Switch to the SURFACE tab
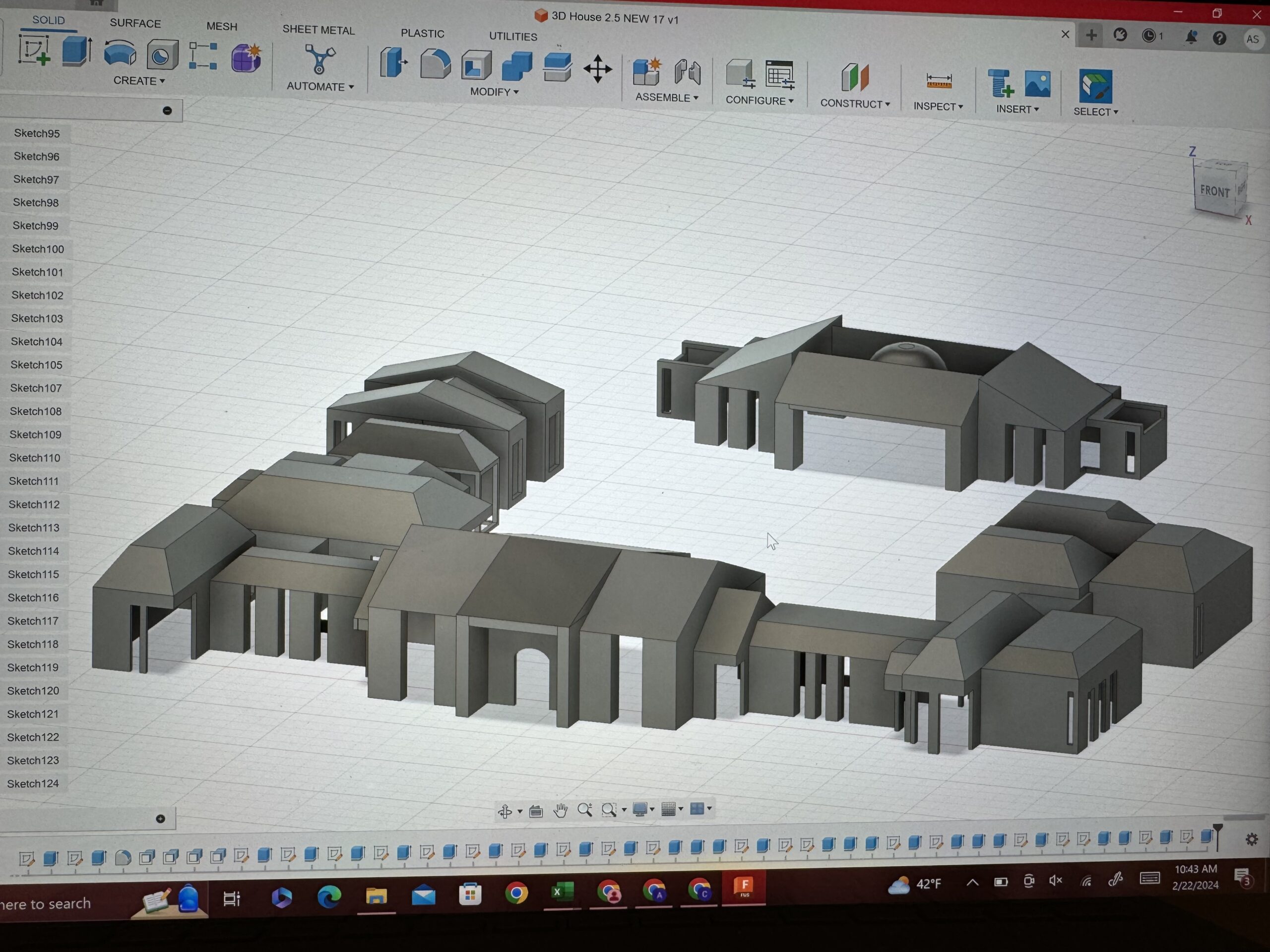Viewport: 1270px width, 952px height. point(135,23)
